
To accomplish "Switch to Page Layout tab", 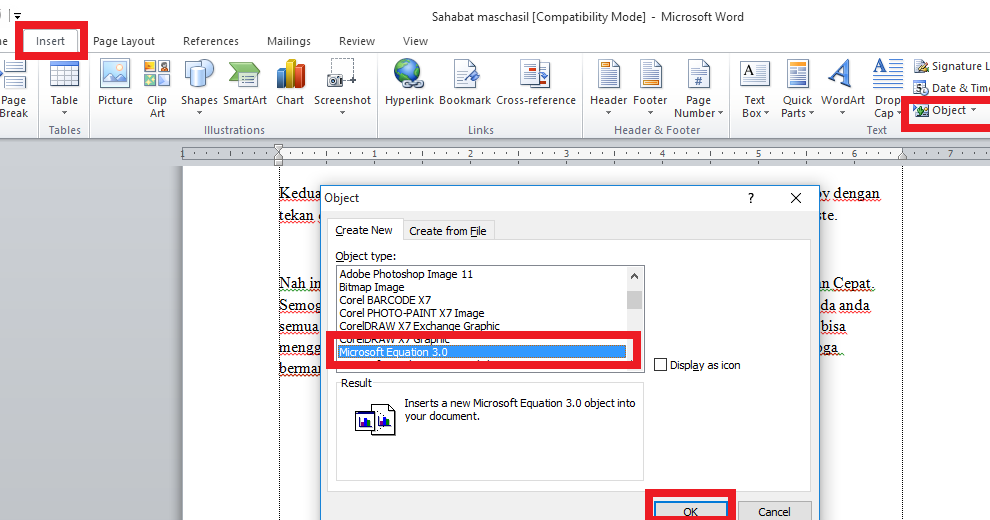I will pyautogui.click(x=124, y=41).
